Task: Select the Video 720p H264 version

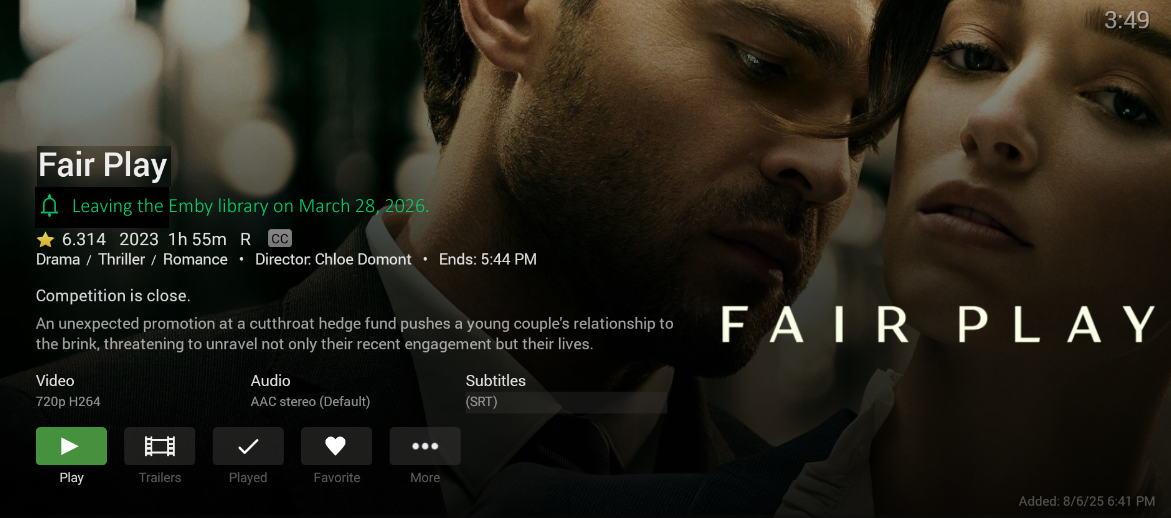Action: pos(68,402)
